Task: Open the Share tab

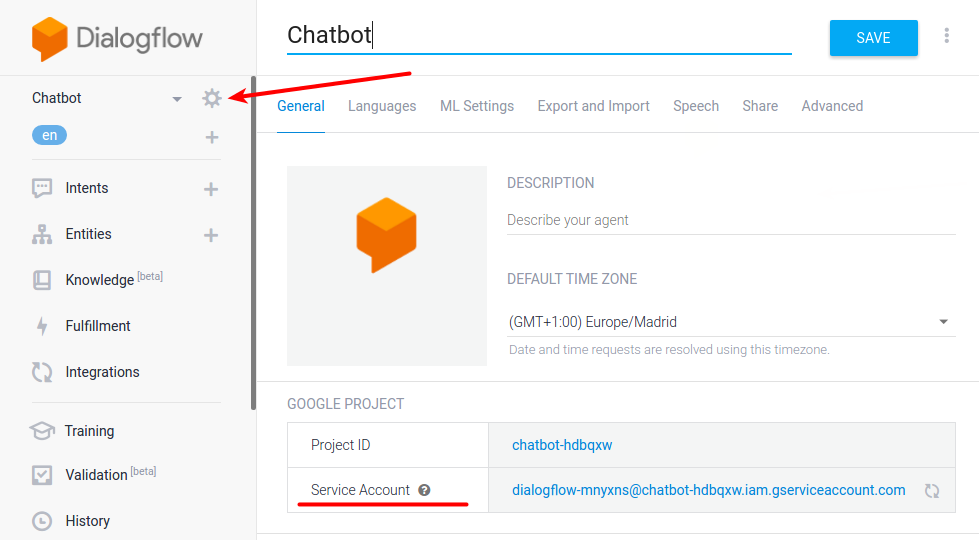Action: coord(760,106)
